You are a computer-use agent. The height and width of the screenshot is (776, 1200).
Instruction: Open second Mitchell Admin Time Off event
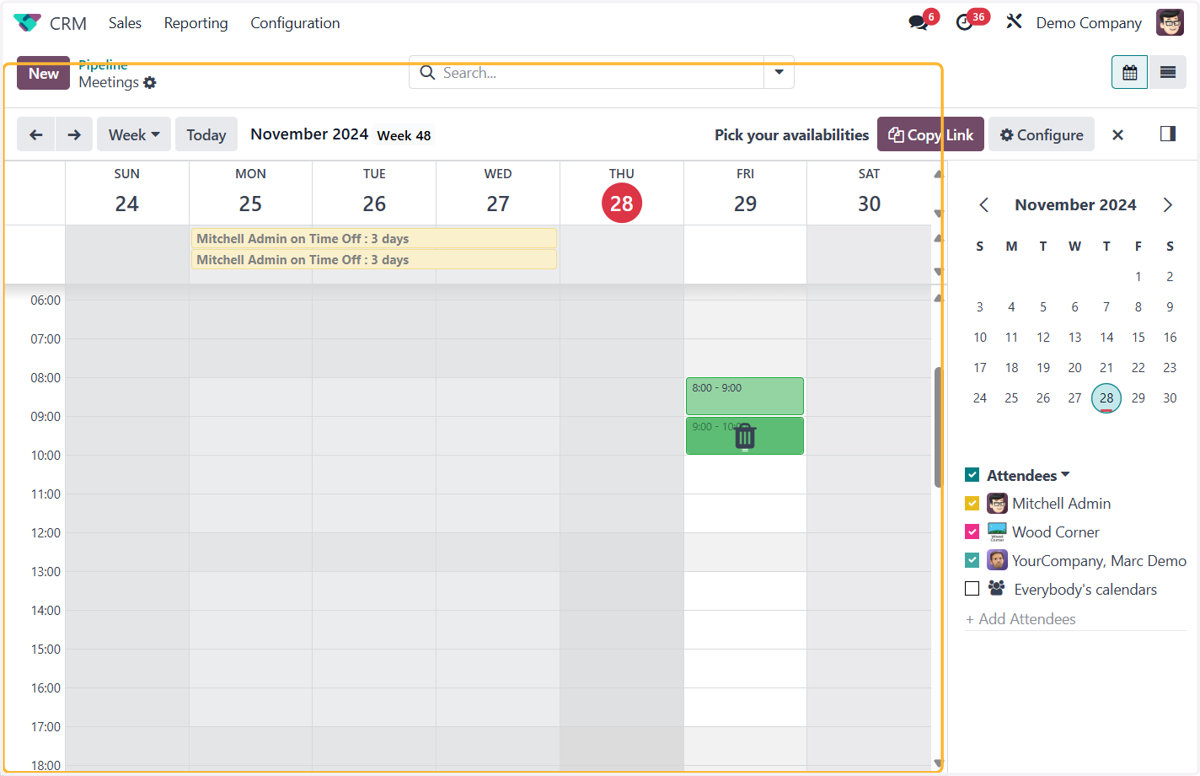[374, 259]
